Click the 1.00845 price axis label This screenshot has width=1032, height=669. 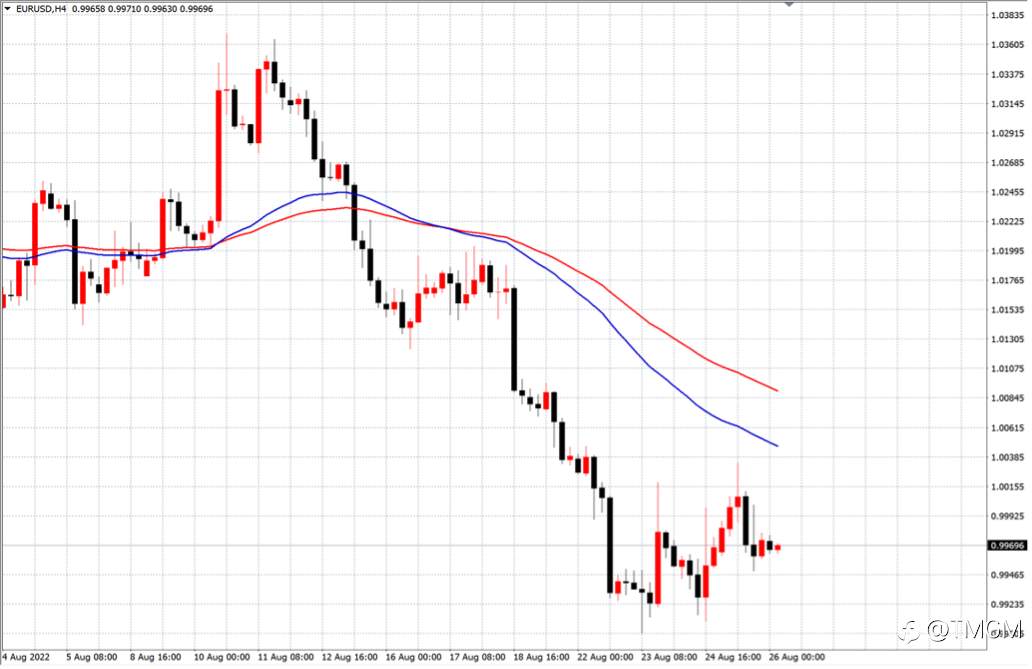tap(1008, 398)
